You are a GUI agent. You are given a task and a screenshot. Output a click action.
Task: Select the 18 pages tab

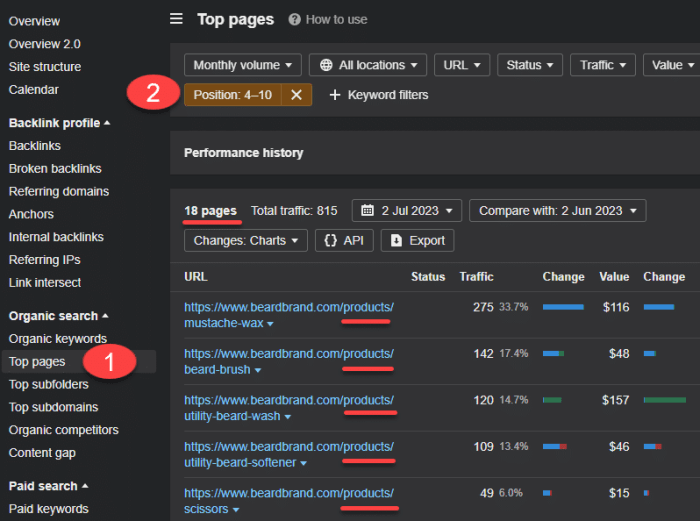[210, 211]
